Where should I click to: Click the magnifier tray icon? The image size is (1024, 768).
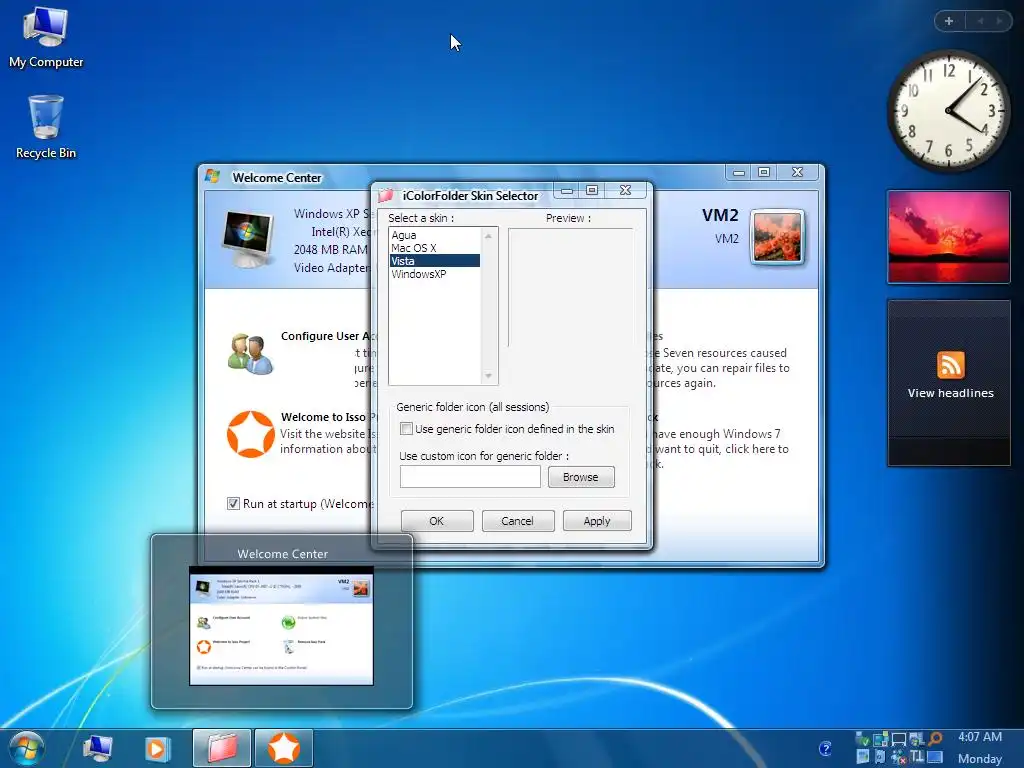coord(935,739)
